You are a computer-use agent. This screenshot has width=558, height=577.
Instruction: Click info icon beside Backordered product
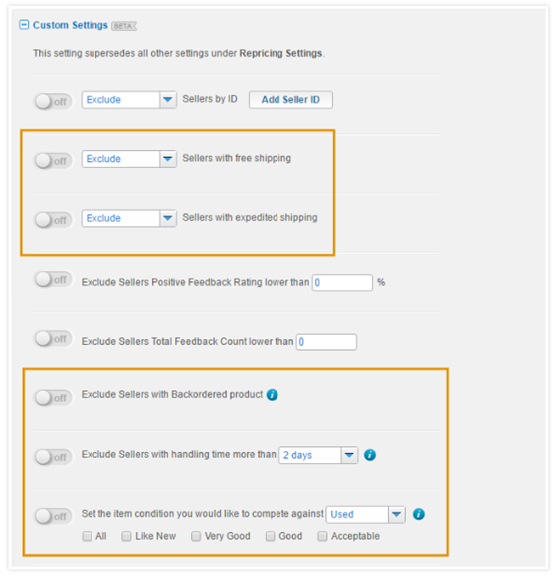[x=272, y=395]
